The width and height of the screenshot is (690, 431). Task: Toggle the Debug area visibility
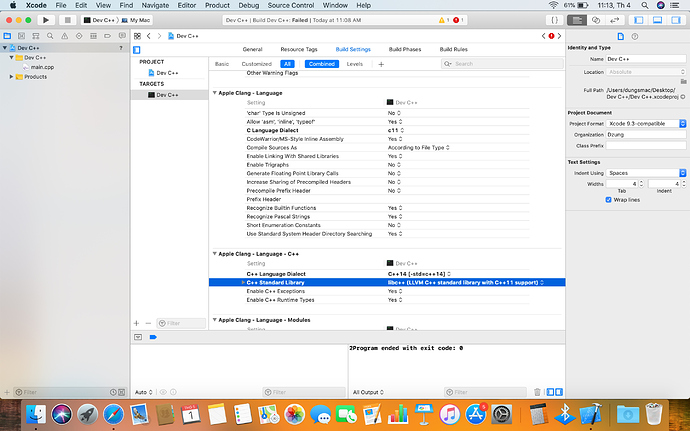[x=657, y=20]
